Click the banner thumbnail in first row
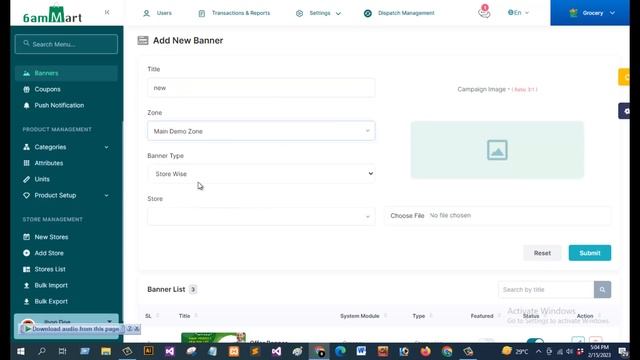This screenshot has width=640, height=360. (x=213, y=338)
